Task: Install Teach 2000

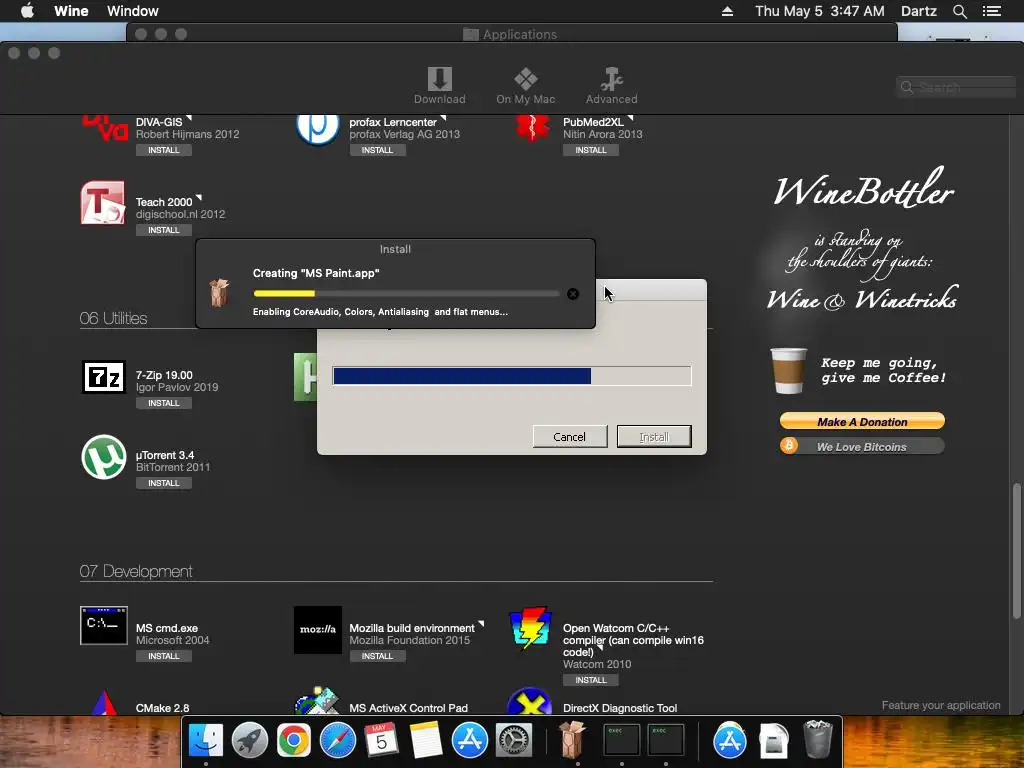Action: [x=163, y=230]
